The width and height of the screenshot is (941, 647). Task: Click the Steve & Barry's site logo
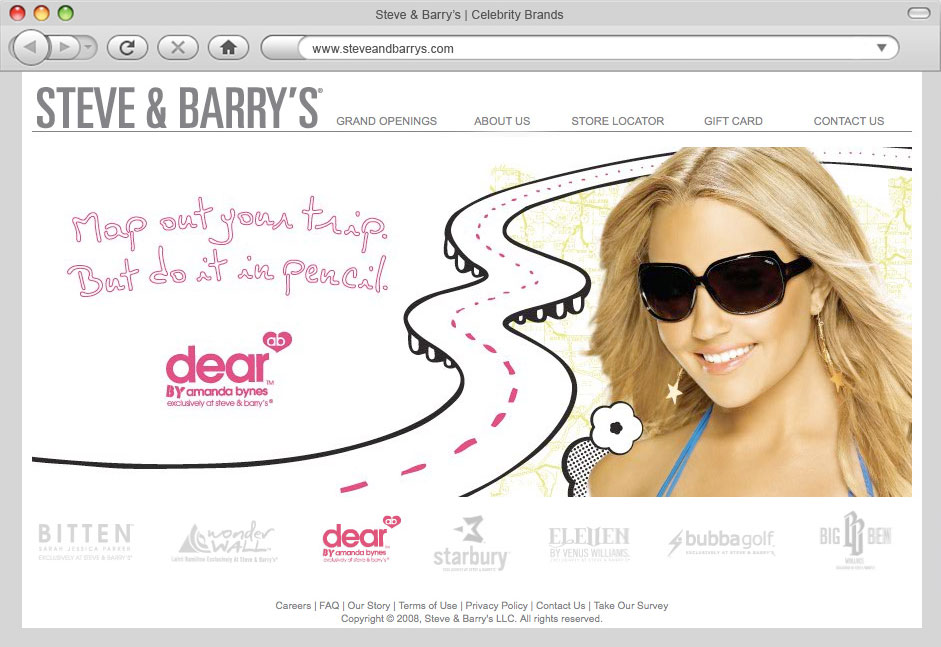click(179, 107)
